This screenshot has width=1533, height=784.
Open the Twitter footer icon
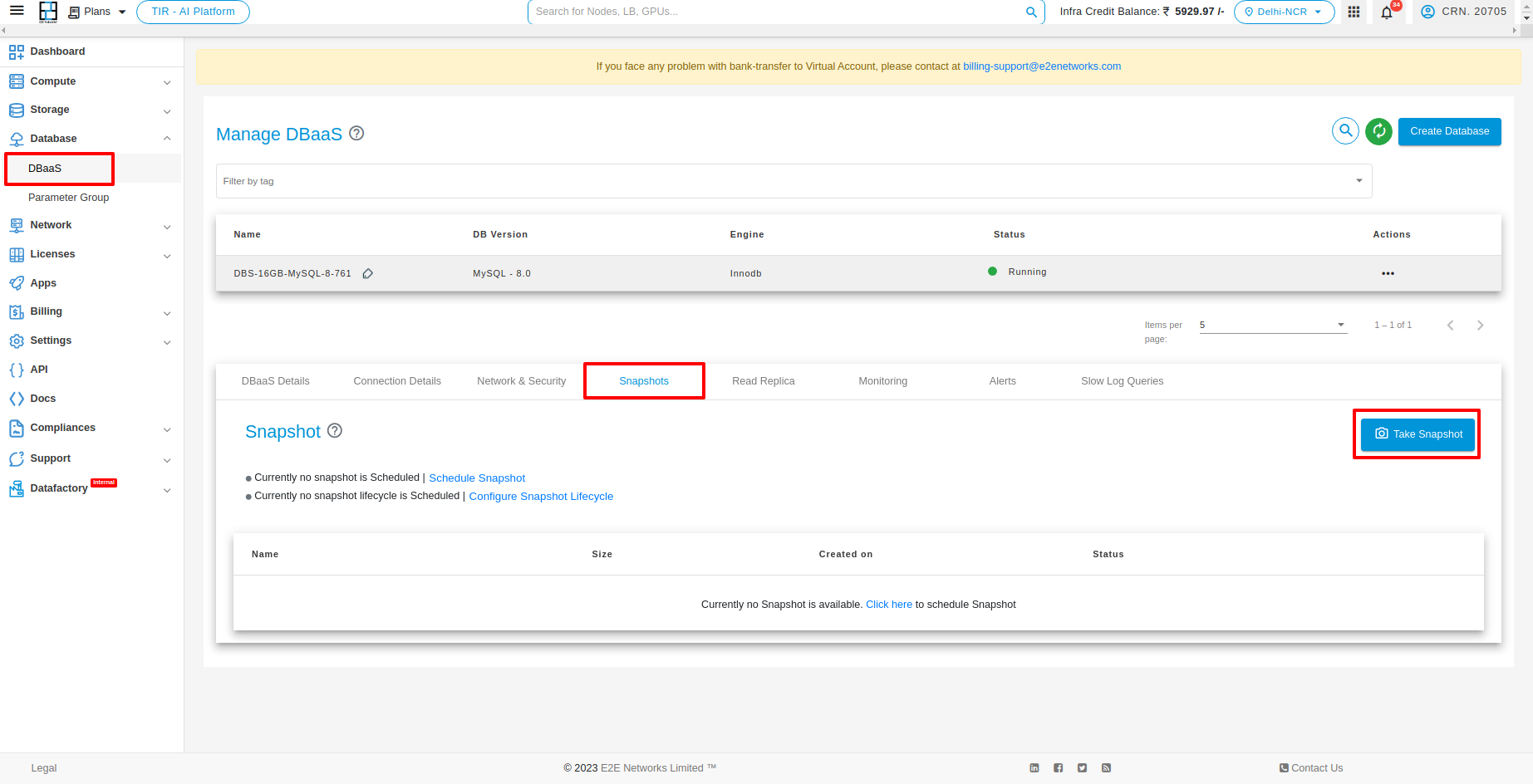pyautogui.click(x=1082, y=768)
